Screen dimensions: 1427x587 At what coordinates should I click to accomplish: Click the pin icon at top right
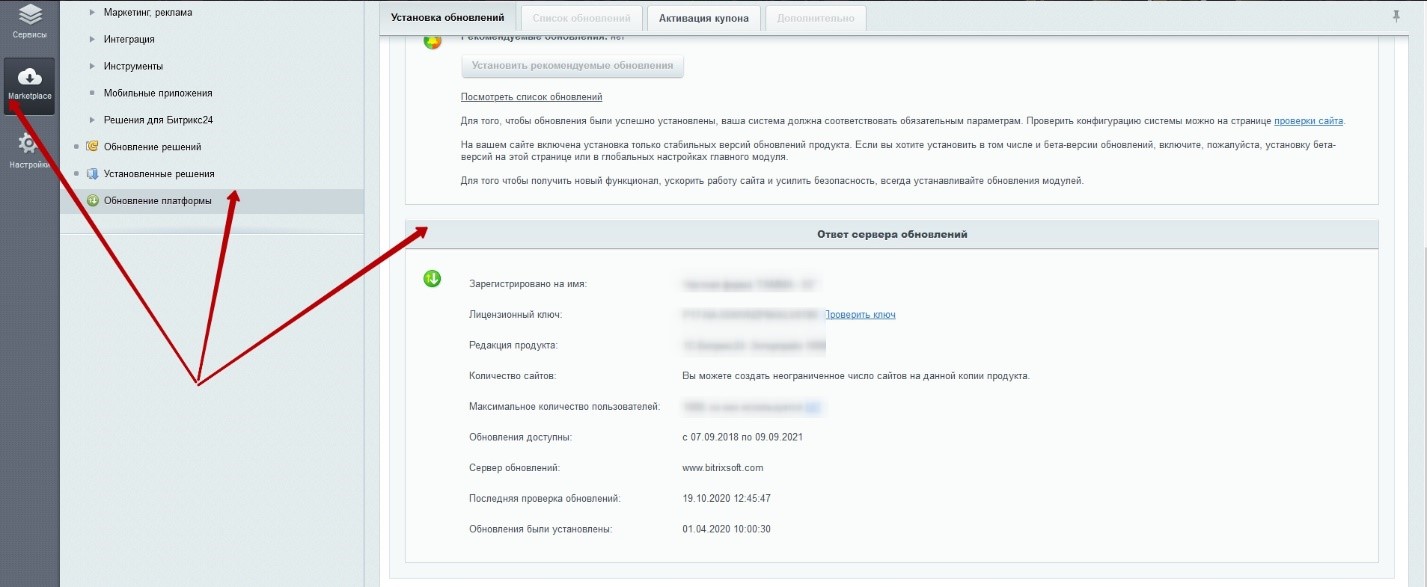coord(1396,16)
